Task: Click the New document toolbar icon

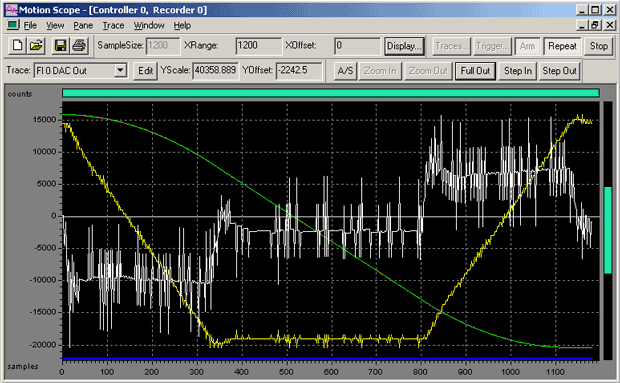Action: coord(17,46)
